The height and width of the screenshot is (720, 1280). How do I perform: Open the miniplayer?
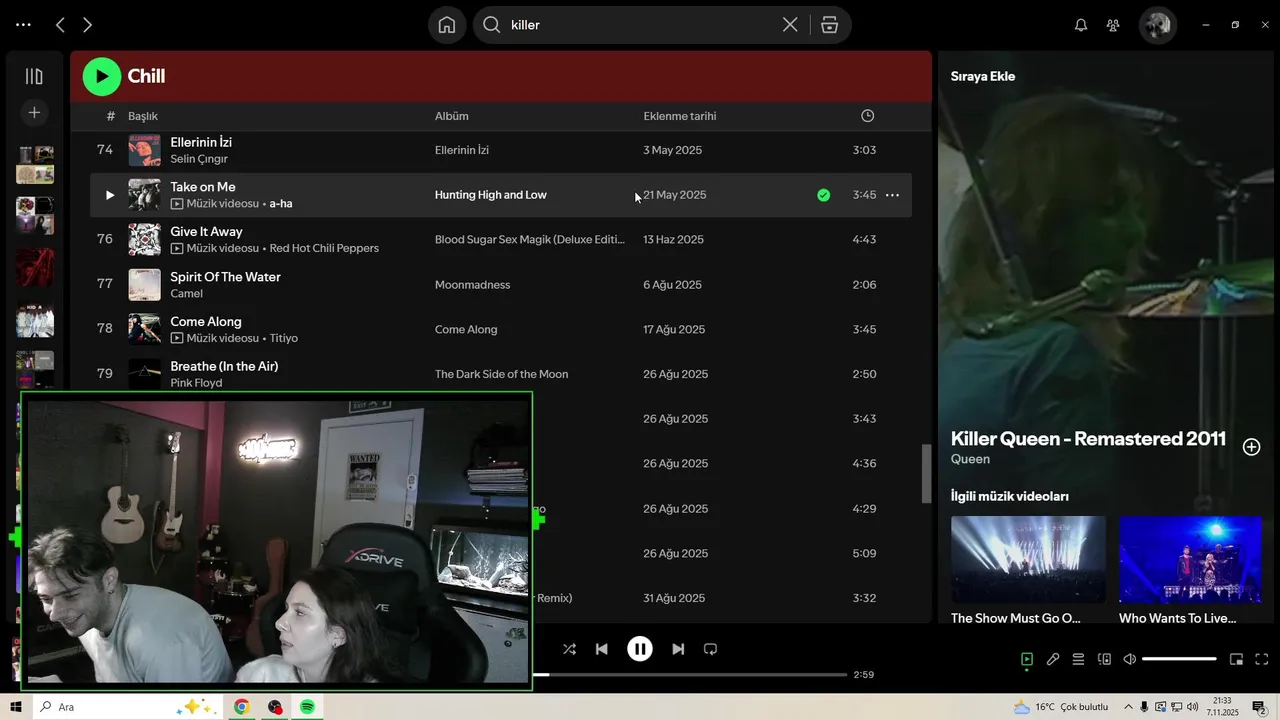pos(1236,659)
